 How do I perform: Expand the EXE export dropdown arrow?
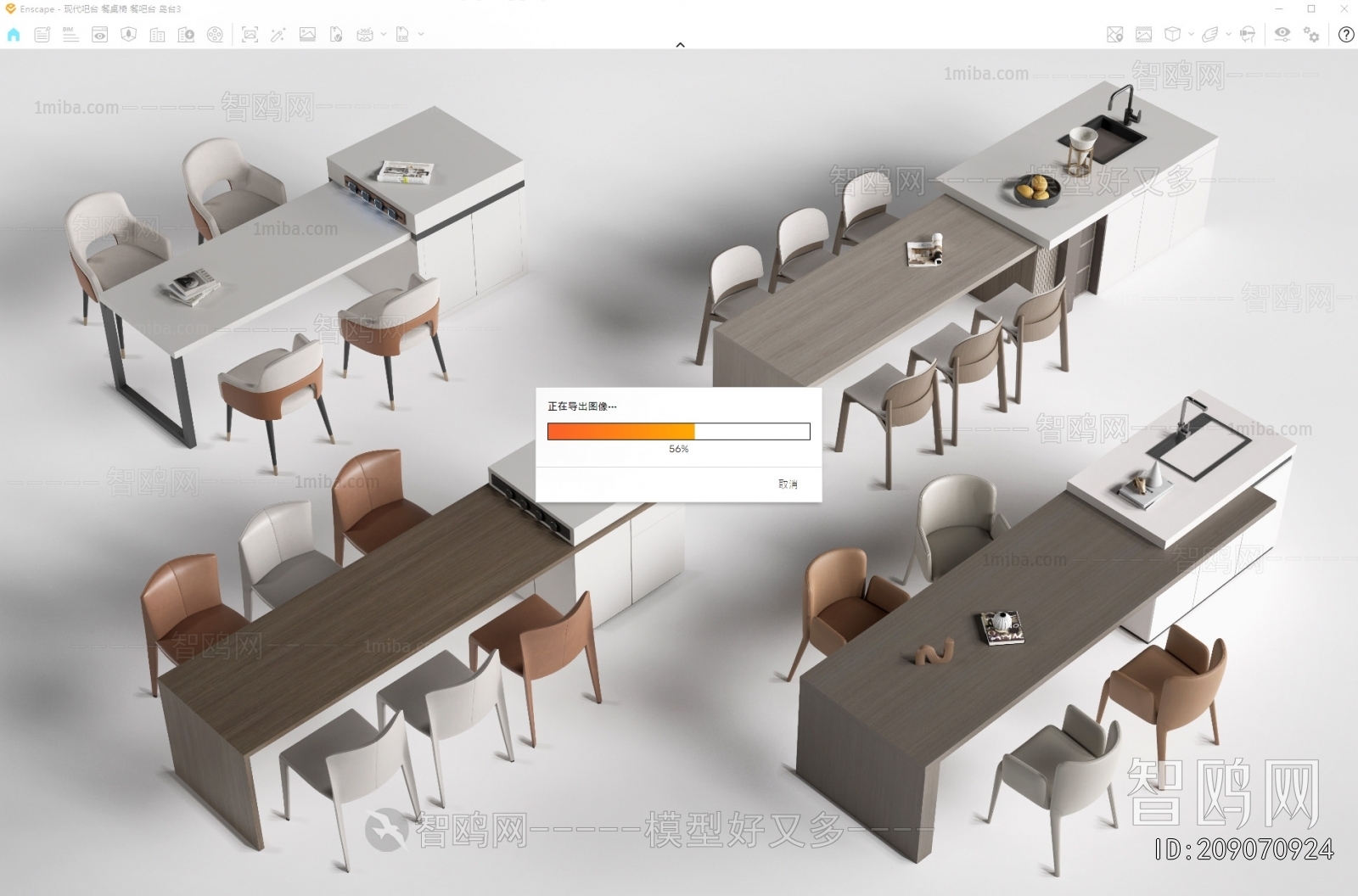click(x=421, y=36)
